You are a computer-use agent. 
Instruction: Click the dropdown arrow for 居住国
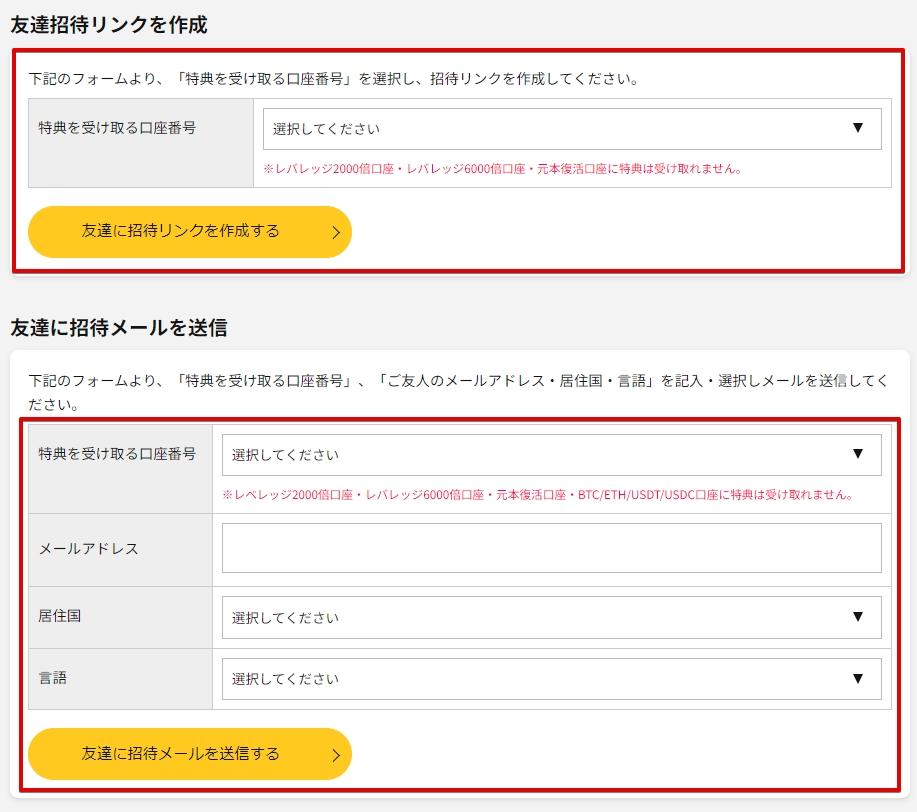[x=860, y=613]
